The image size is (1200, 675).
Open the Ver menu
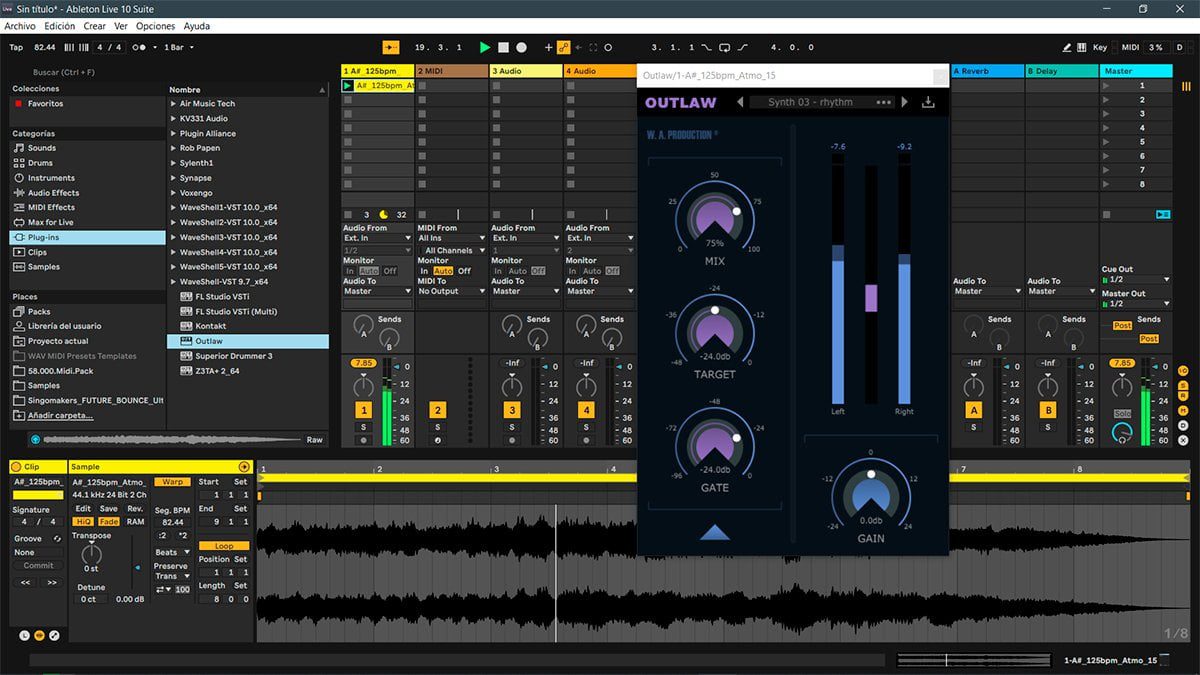121,26
